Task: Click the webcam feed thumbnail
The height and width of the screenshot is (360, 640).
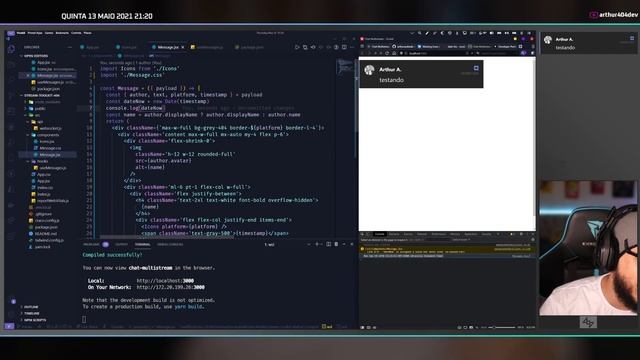Action: (x=588, y=248)
